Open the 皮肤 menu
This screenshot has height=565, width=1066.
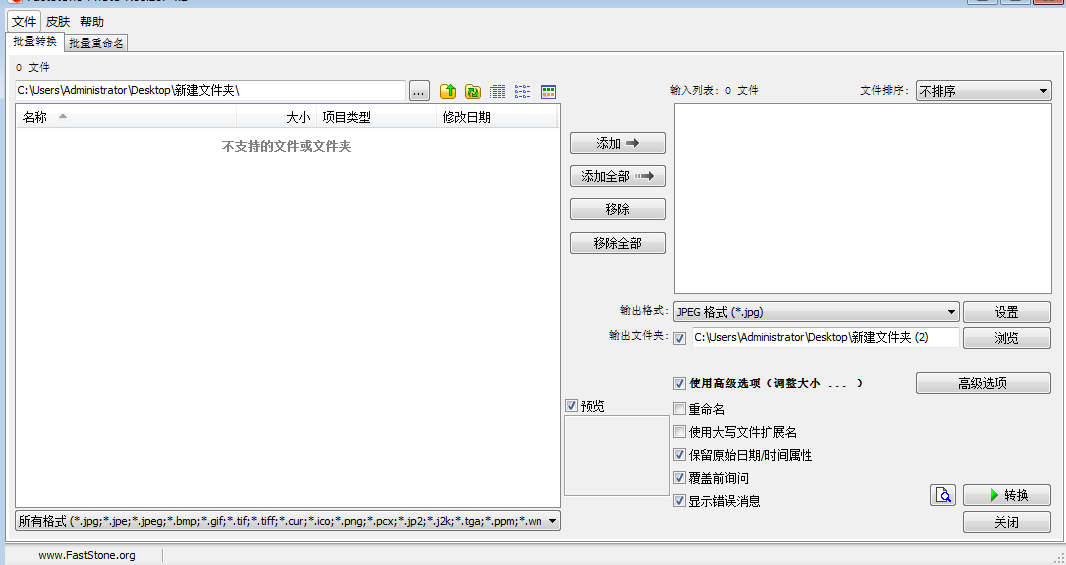(58, 21)
